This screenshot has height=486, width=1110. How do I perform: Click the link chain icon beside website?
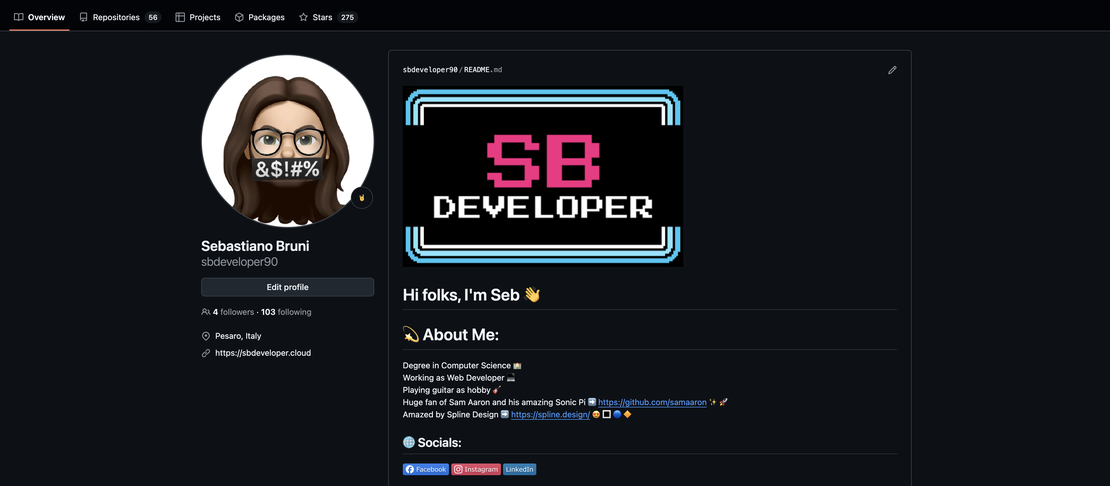pos(206,353)
